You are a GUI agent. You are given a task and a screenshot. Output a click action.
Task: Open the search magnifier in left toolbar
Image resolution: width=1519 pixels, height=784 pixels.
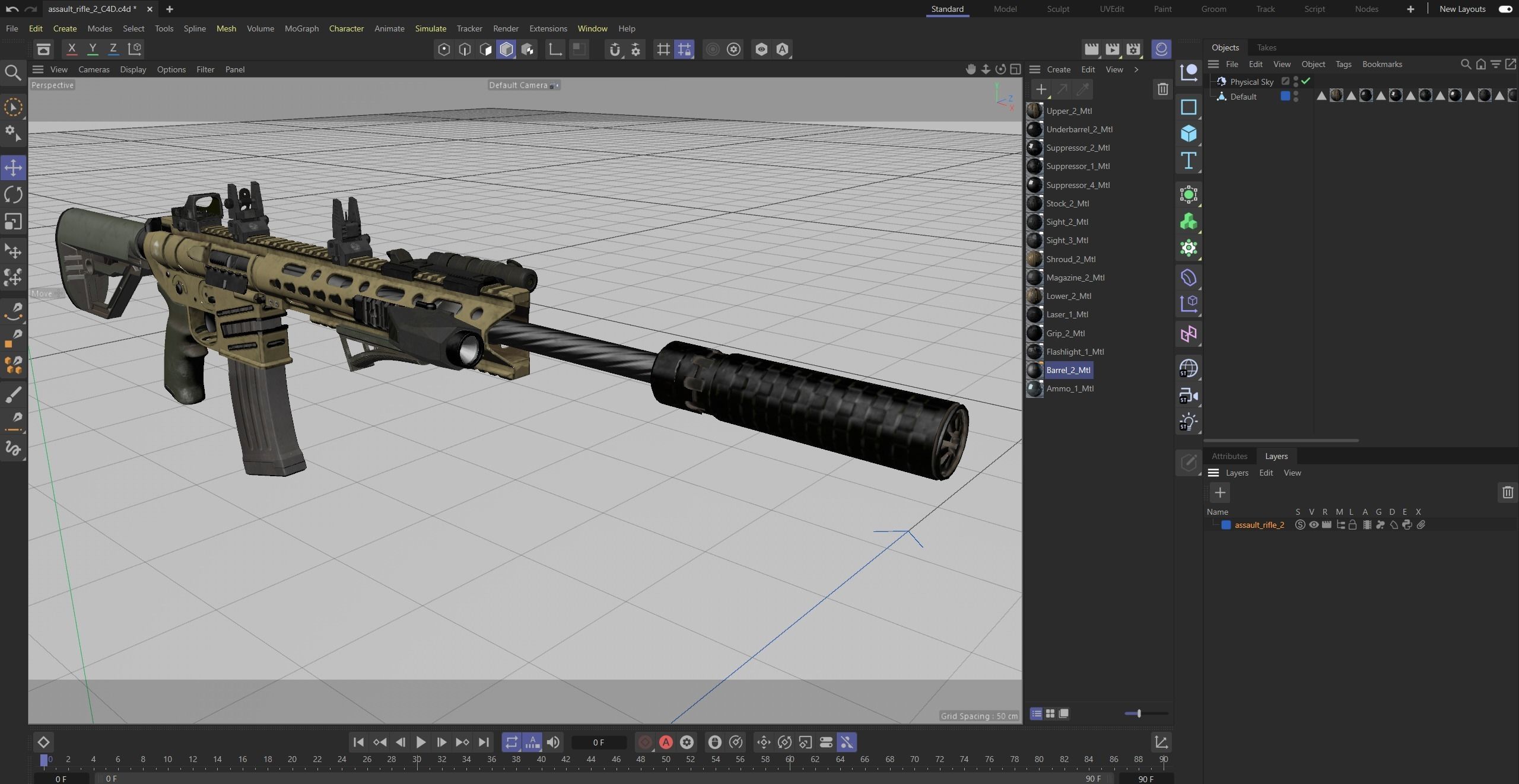pyautogui.click(x=13, y=72)
